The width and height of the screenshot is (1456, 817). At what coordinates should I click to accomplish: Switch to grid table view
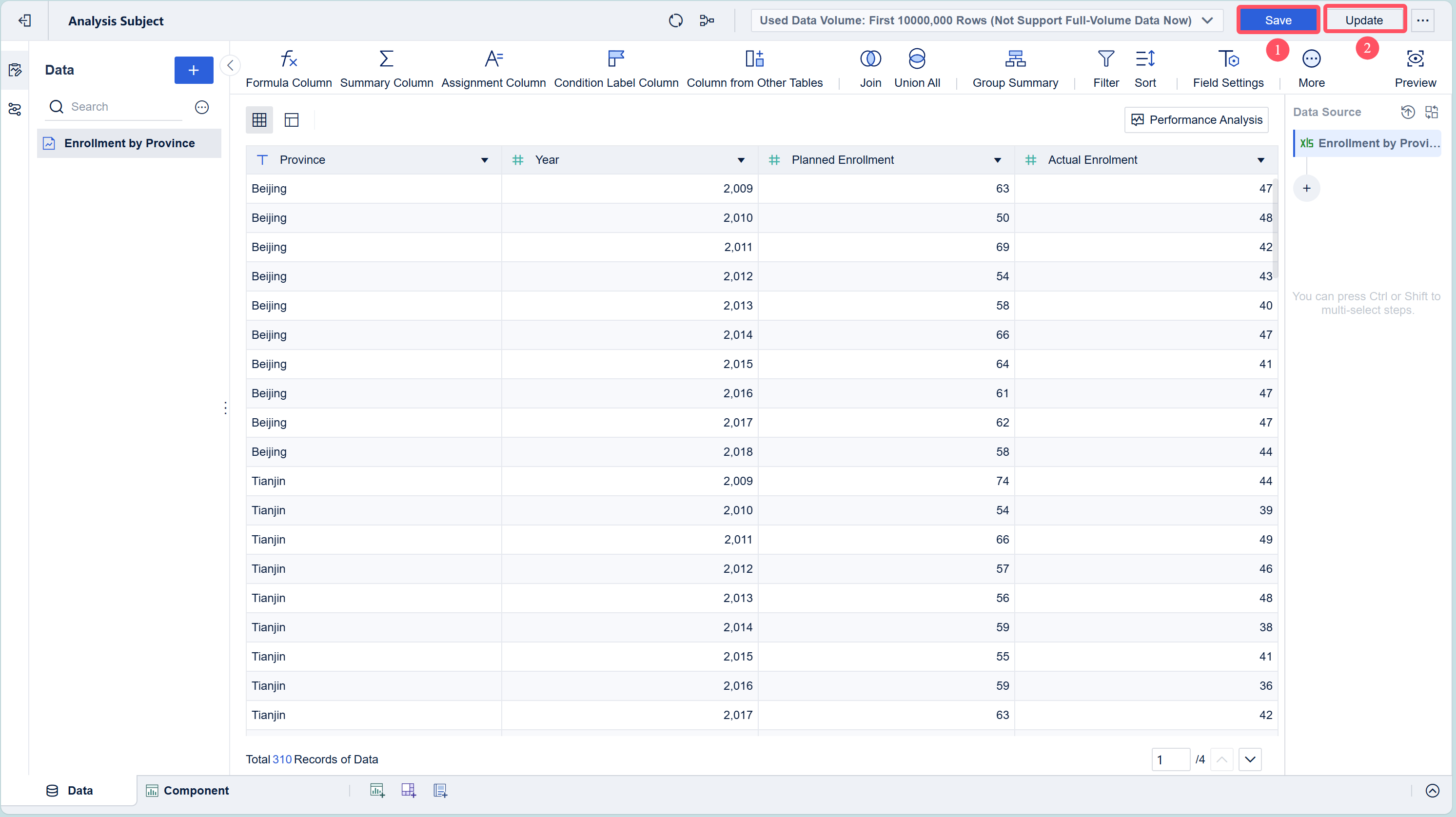[259, 120]
